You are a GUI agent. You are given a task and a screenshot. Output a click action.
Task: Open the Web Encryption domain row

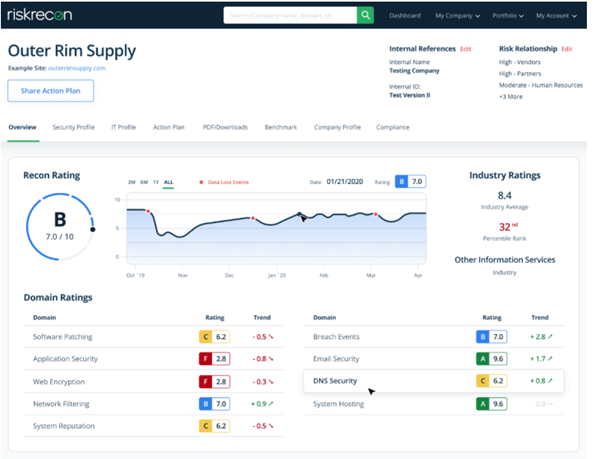tap(154, 381)
